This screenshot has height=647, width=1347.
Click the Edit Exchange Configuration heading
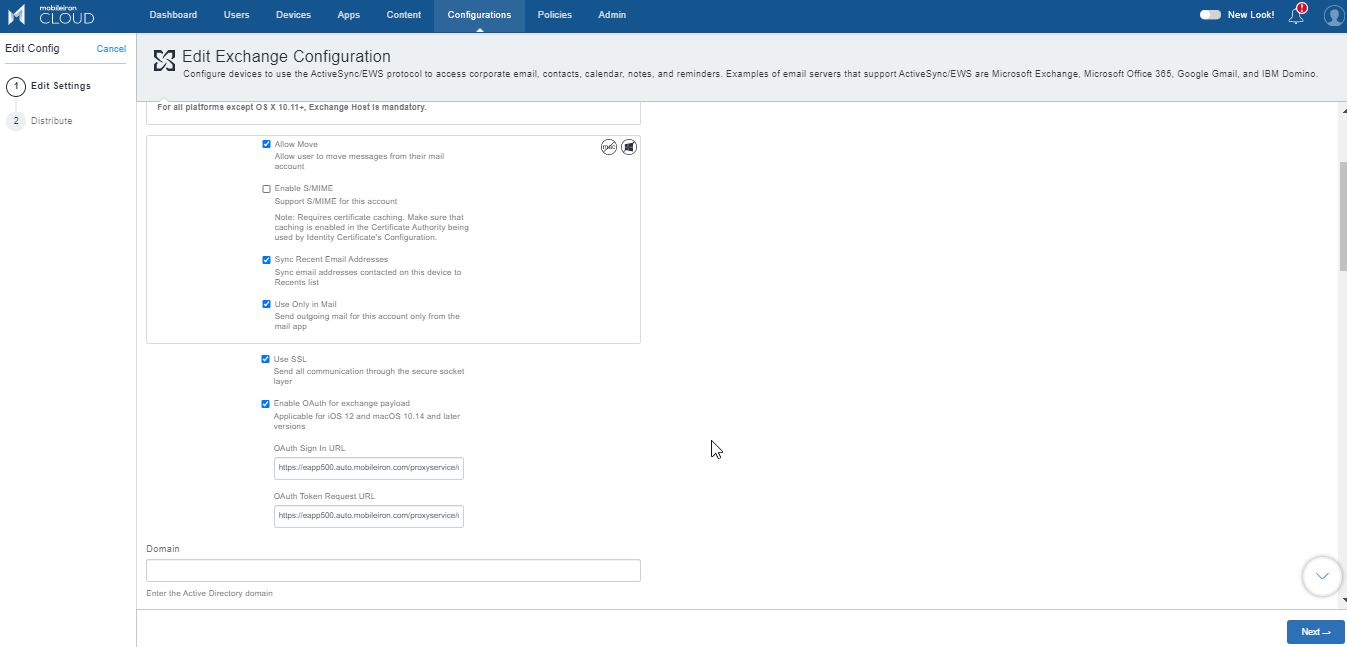pos(286,57)
